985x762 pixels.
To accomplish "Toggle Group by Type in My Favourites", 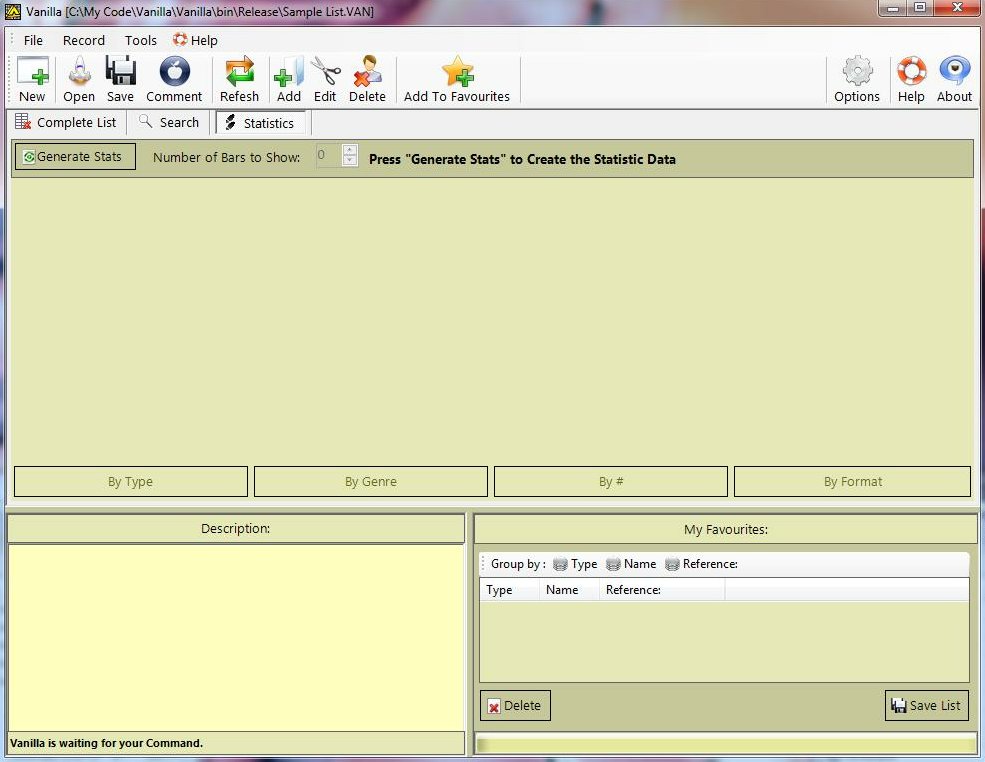I will [575, 564].
